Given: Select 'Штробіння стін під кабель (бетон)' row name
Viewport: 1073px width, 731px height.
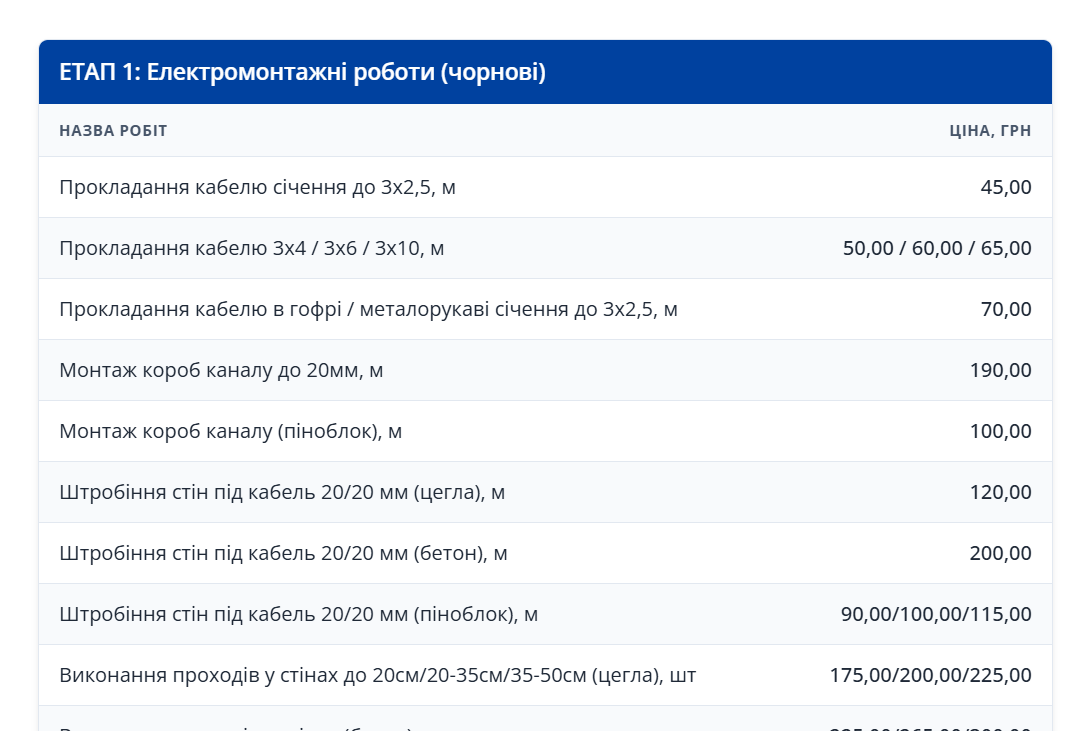Looking at the screenshot, I should 283,553.
